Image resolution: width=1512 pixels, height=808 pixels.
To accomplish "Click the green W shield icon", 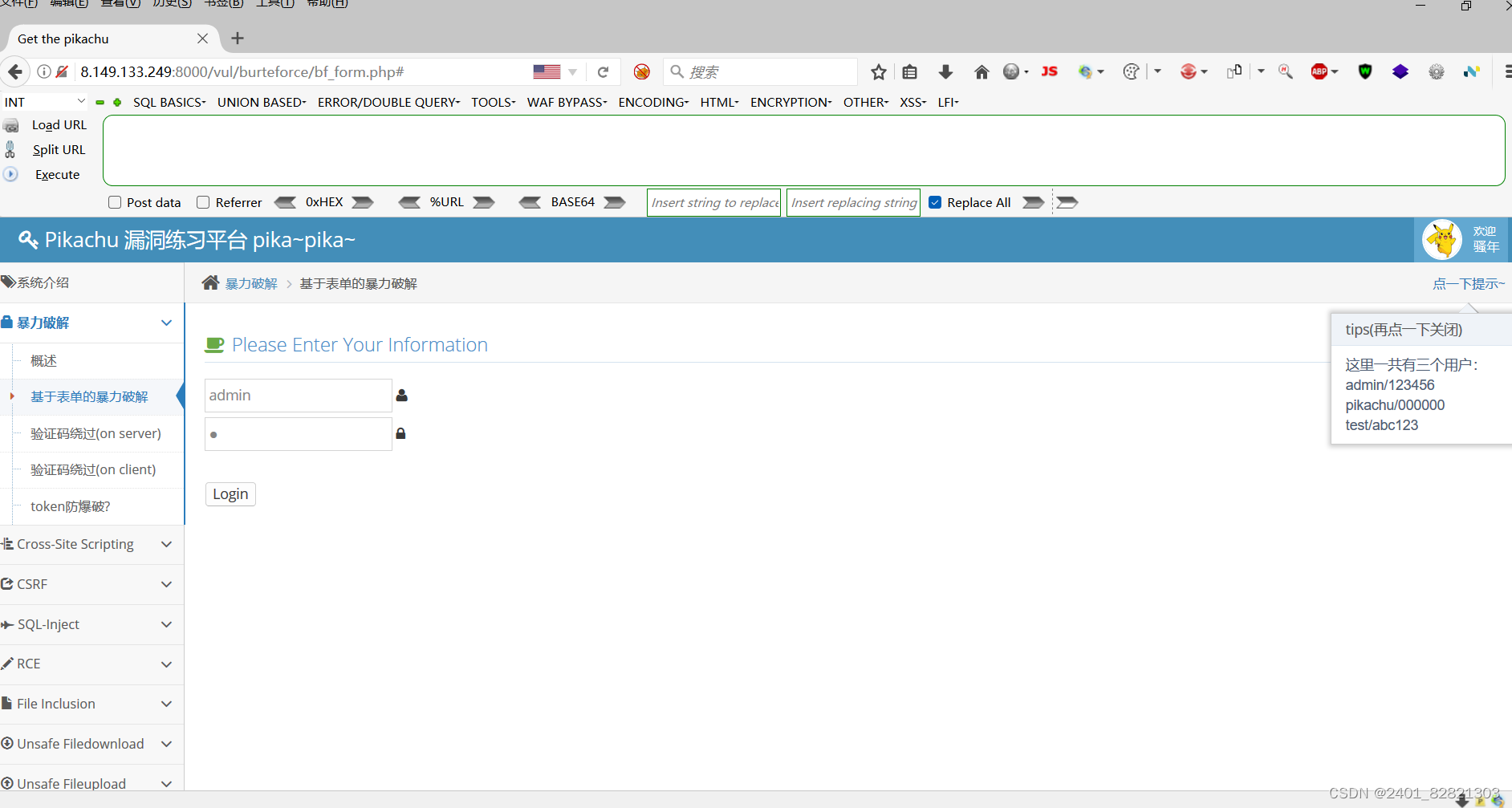I will click(1364, 71).
